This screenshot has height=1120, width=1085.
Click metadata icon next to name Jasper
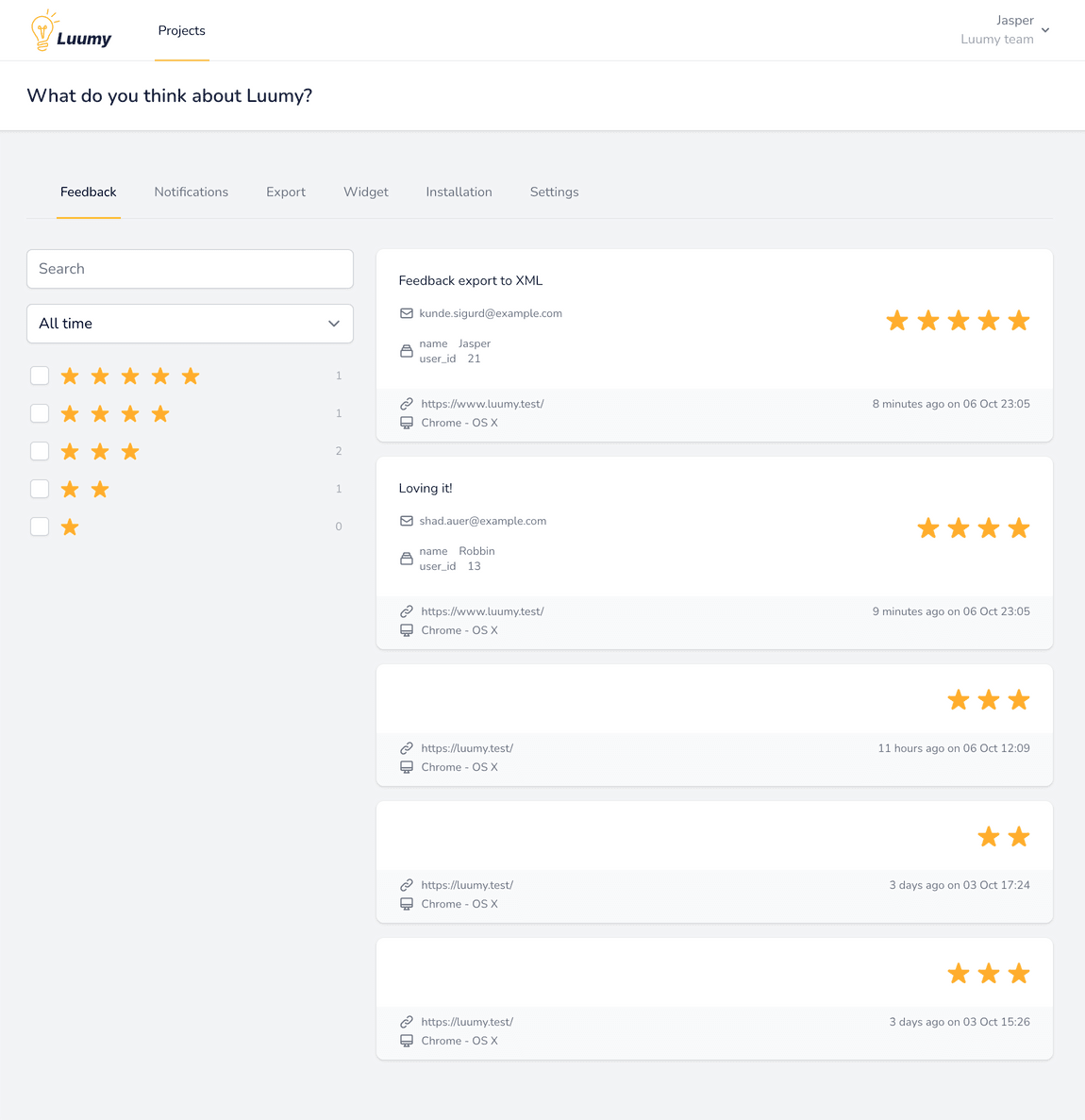(407, 351)
